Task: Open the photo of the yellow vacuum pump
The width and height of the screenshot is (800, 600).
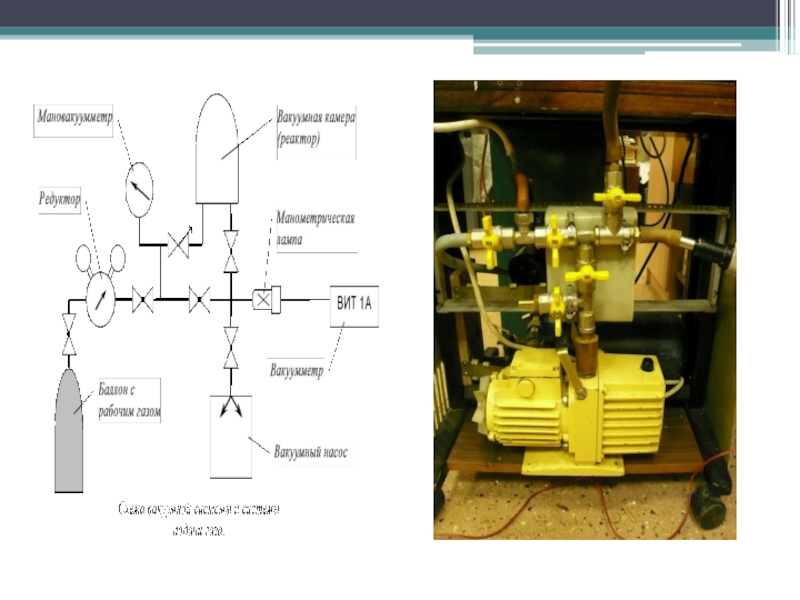Action: pos(585,310)
